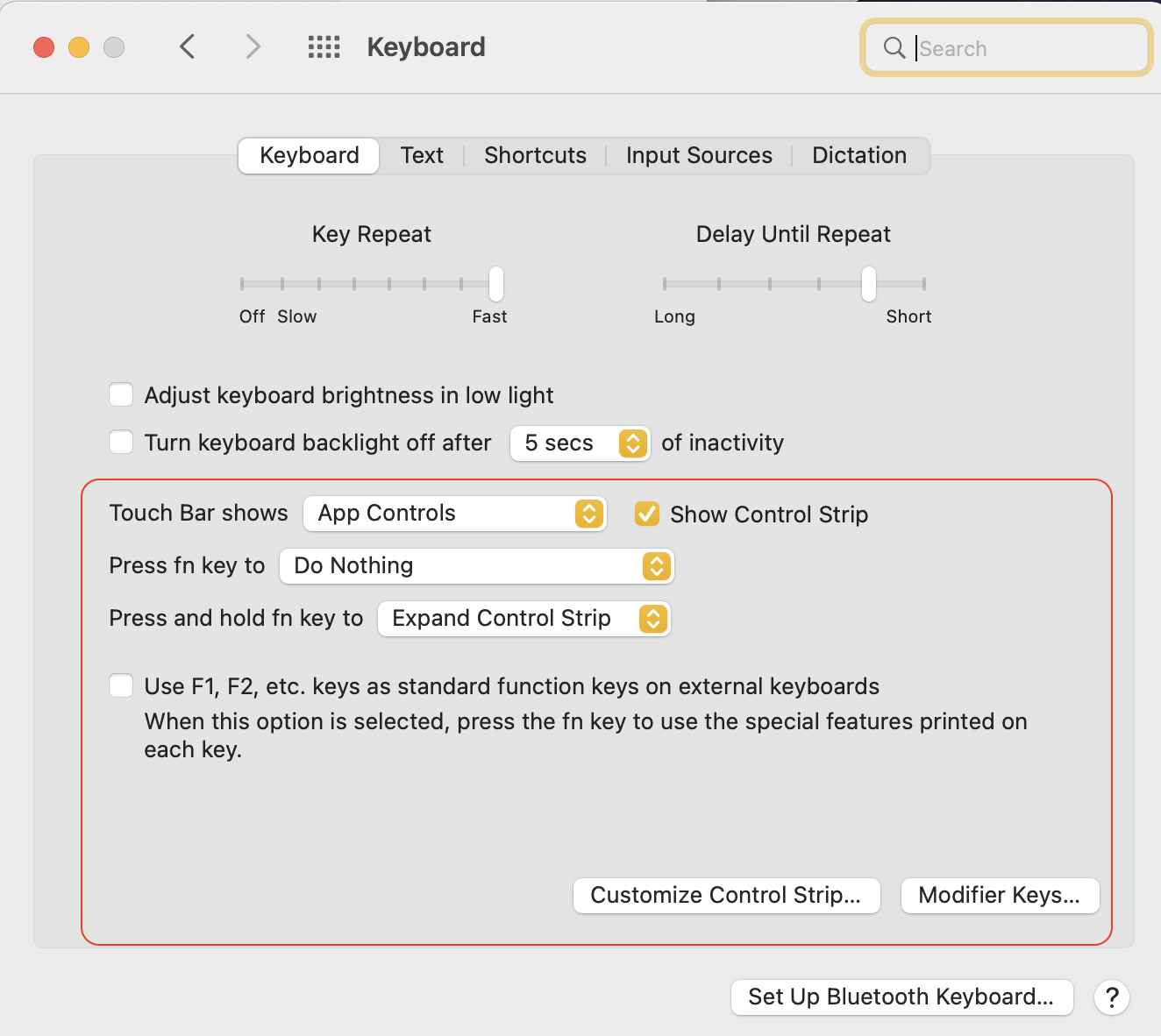Enable Adjust keyboard brightness in low light

[x=121, y=395]
